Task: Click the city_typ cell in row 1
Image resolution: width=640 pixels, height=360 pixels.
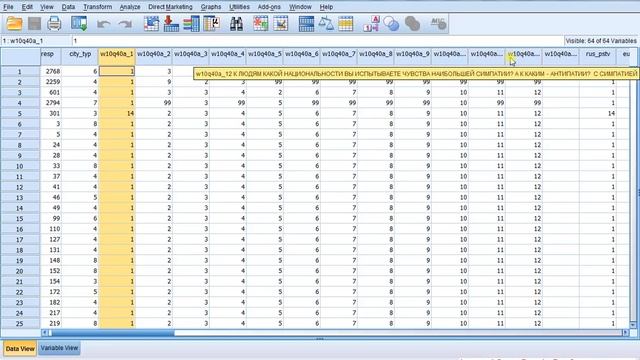Action: [80, 71]
